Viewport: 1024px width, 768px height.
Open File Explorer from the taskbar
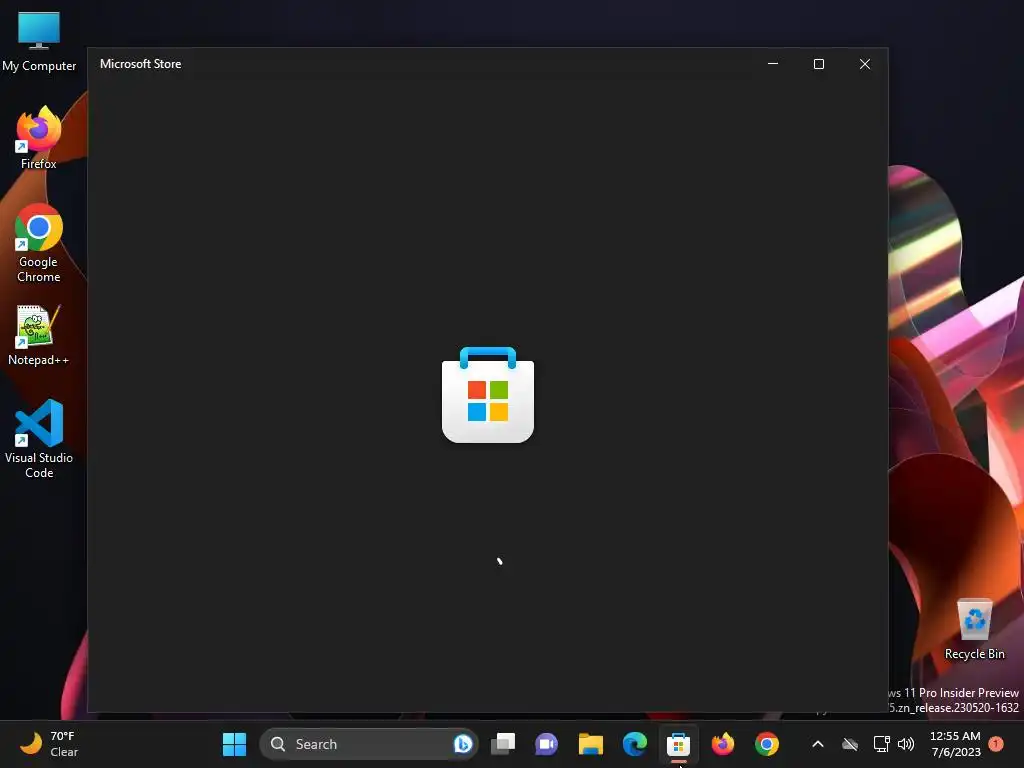click(x=590, y=744)
